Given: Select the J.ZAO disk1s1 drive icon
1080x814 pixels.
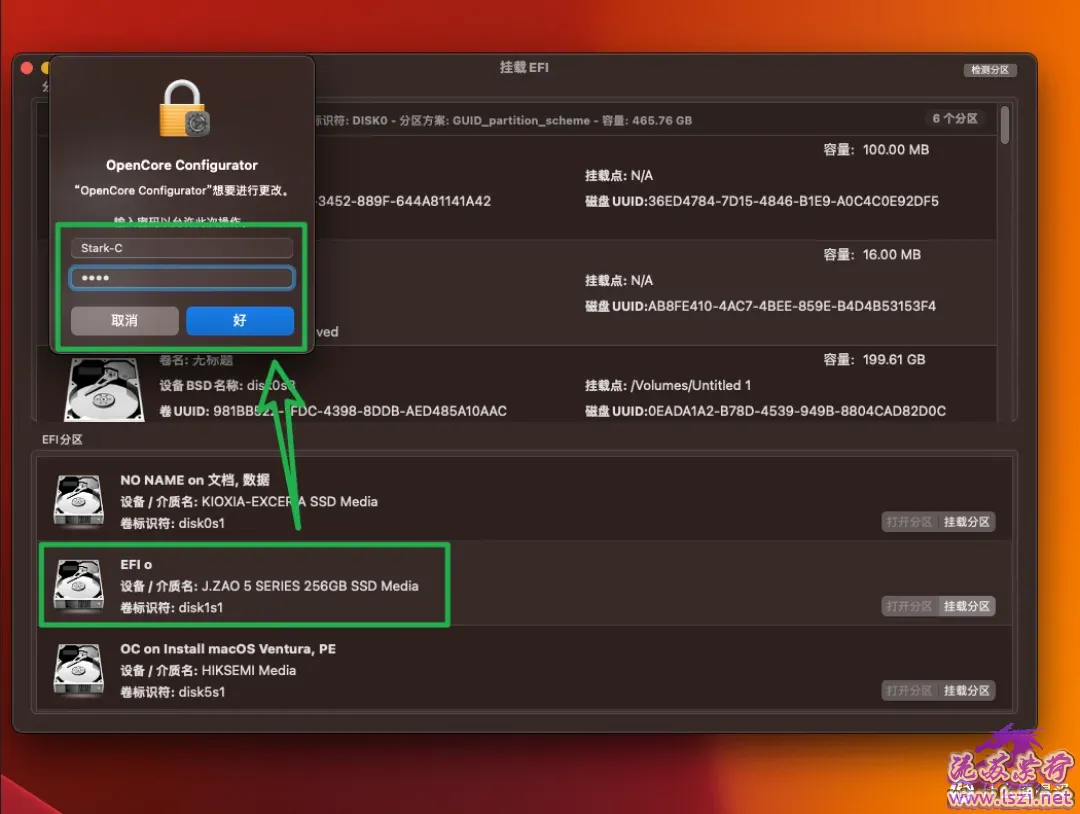Looking at the screenshot, I should point(79,585).
